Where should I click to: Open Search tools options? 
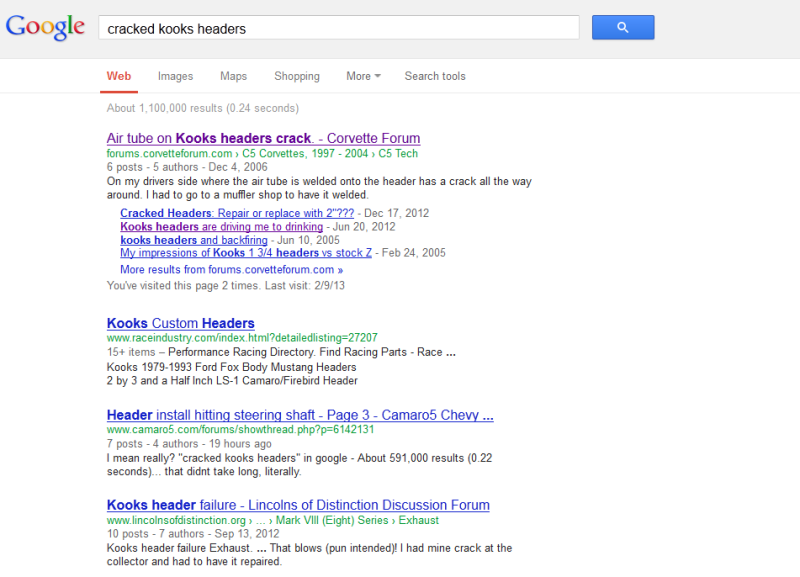tap(435, 76)
